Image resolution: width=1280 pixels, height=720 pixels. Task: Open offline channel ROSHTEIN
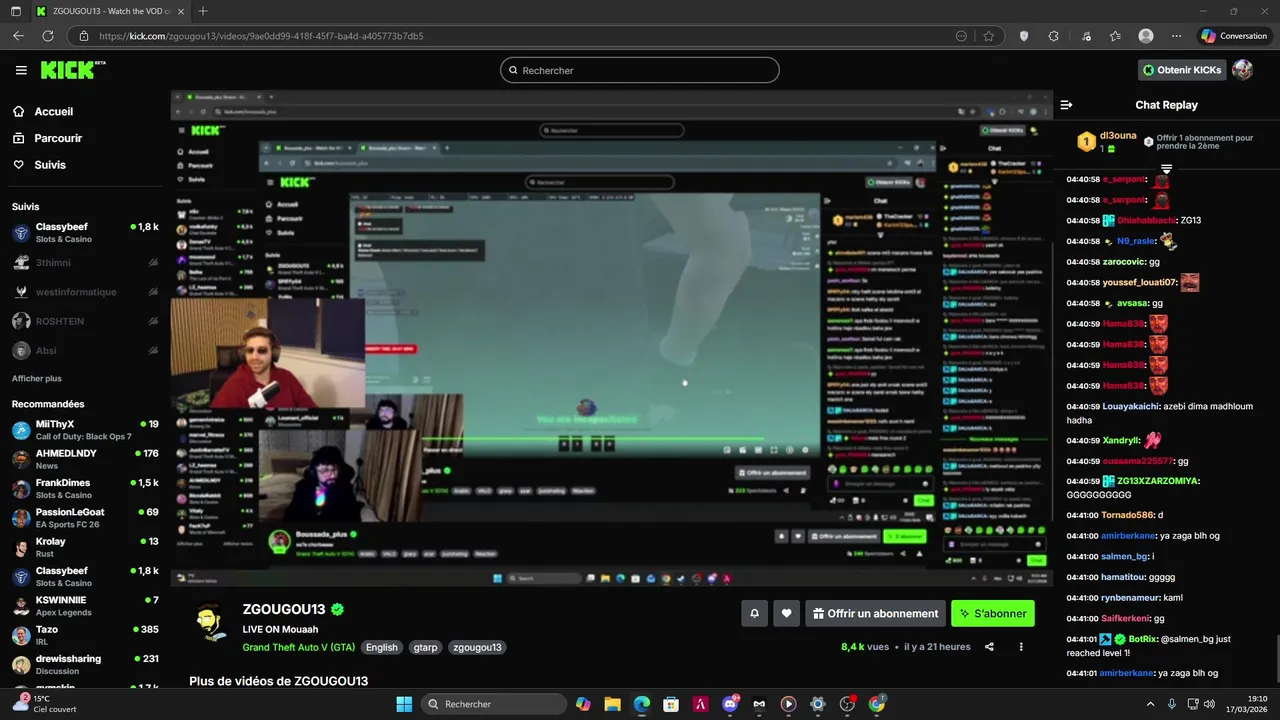(x=85, y=321)
